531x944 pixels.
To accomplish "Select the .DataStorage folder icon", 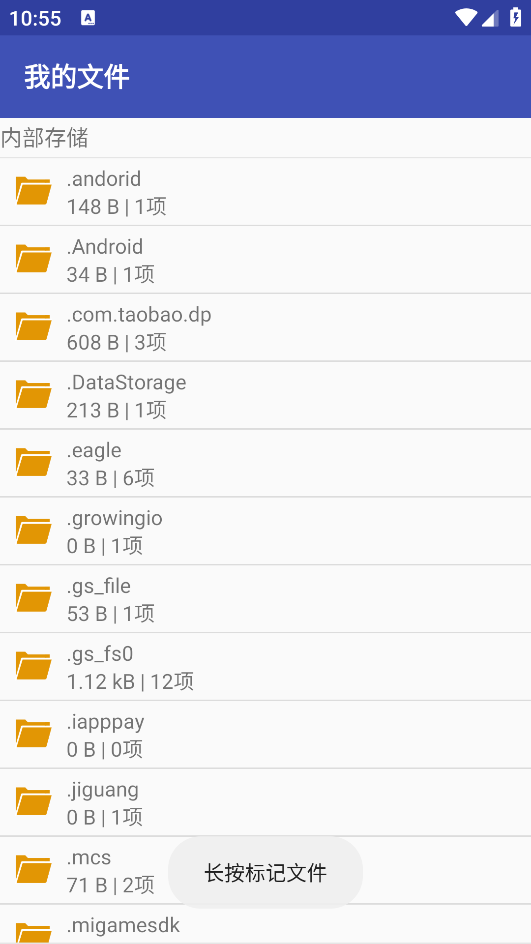I will (x=33, y=395).
